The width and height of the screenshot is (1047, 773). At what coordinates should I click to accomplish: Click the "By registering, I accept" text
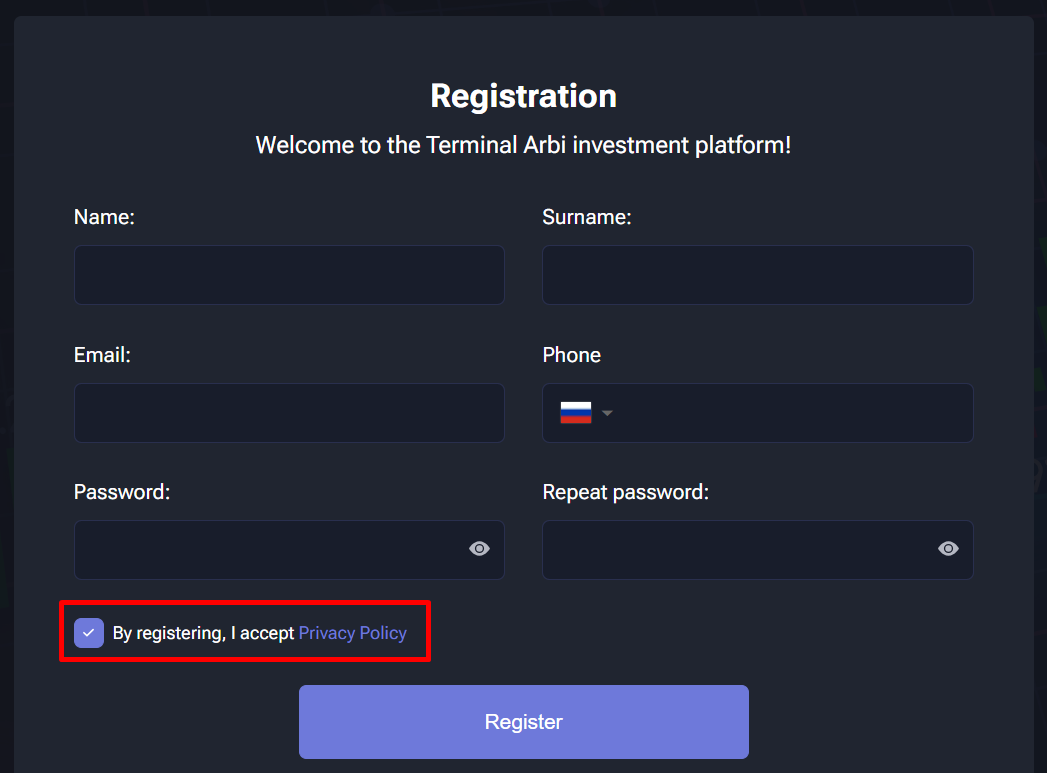pyautogui.click(x=203, y=633)
